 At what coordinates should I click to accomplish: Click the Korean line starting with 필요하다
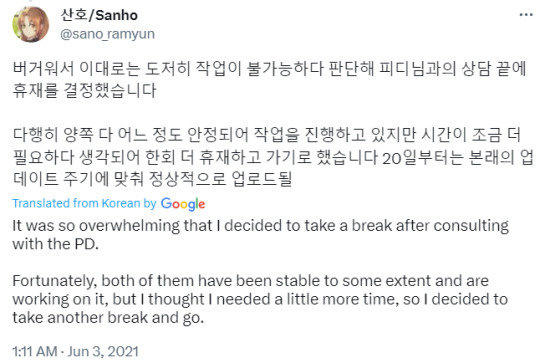click(273, 157)
